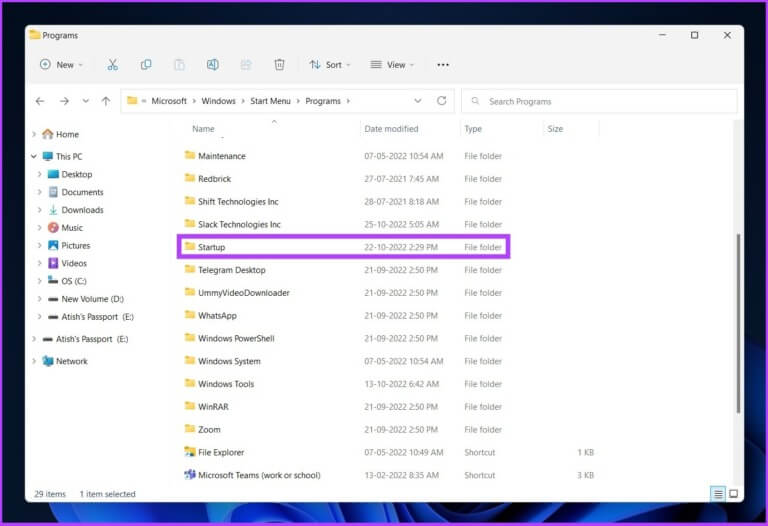The height and width of the screenshot is (526, 768).
Task: Expand the New Volume (D:) node
Action: click(40, 299)
